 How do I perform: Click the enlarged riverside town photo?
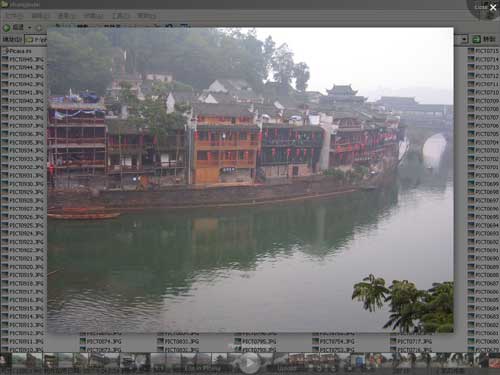[x=250, y=180]
